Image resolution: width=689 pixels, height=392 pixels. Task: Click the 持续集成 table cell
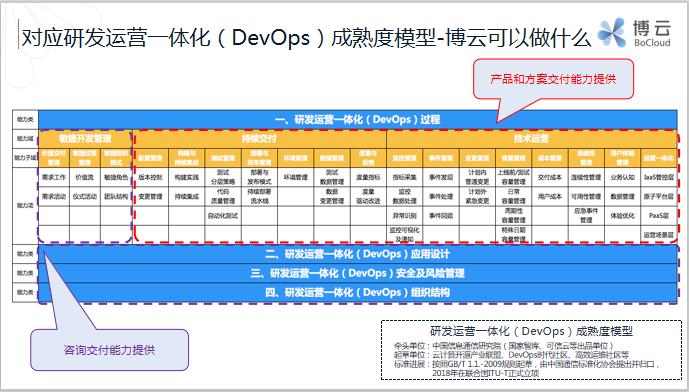187,196
